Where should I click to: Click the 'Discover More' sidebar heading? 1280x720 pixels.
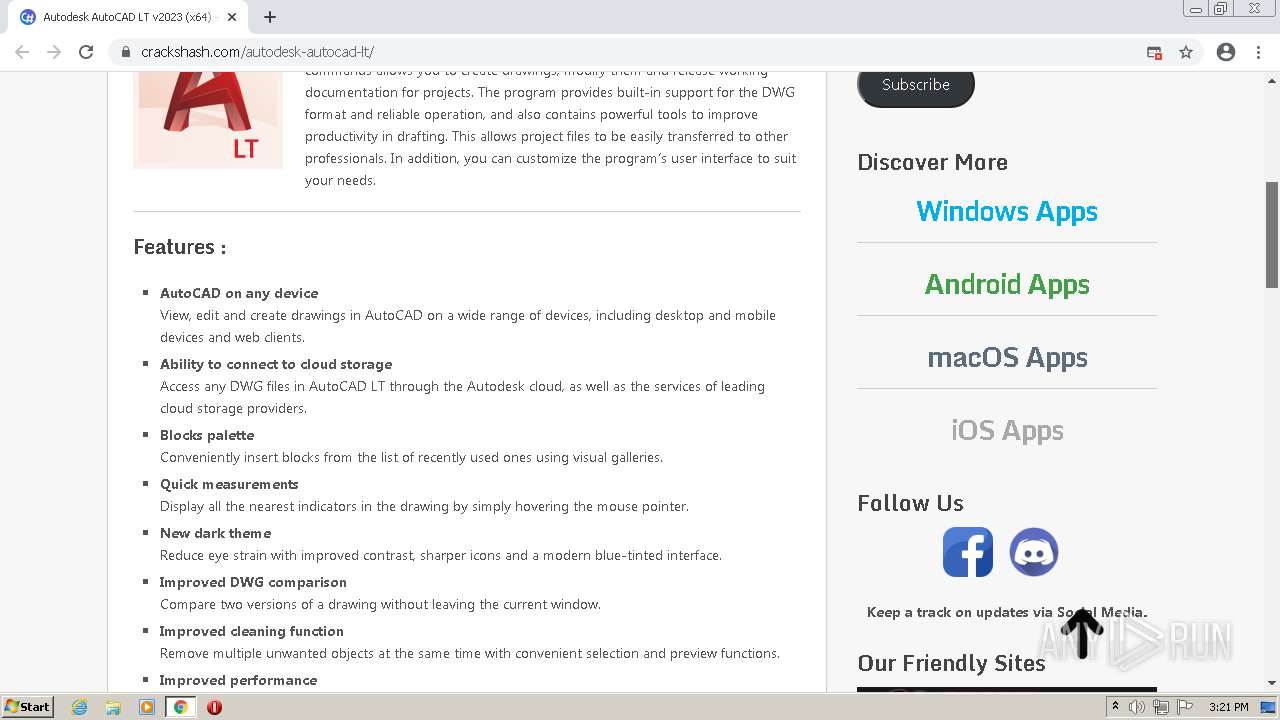[x=932, y=162]
